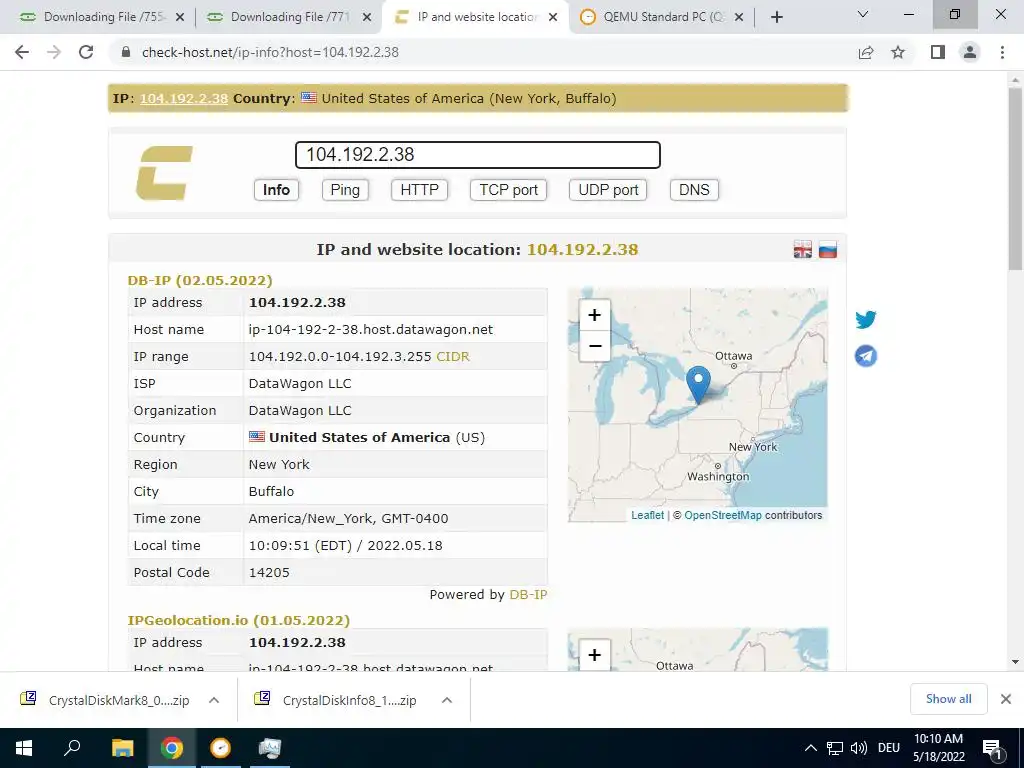This screenshot has height=768, width=1024.
Task: Close the QEMU Standard PC tab
Action: [x=739, y=18]
